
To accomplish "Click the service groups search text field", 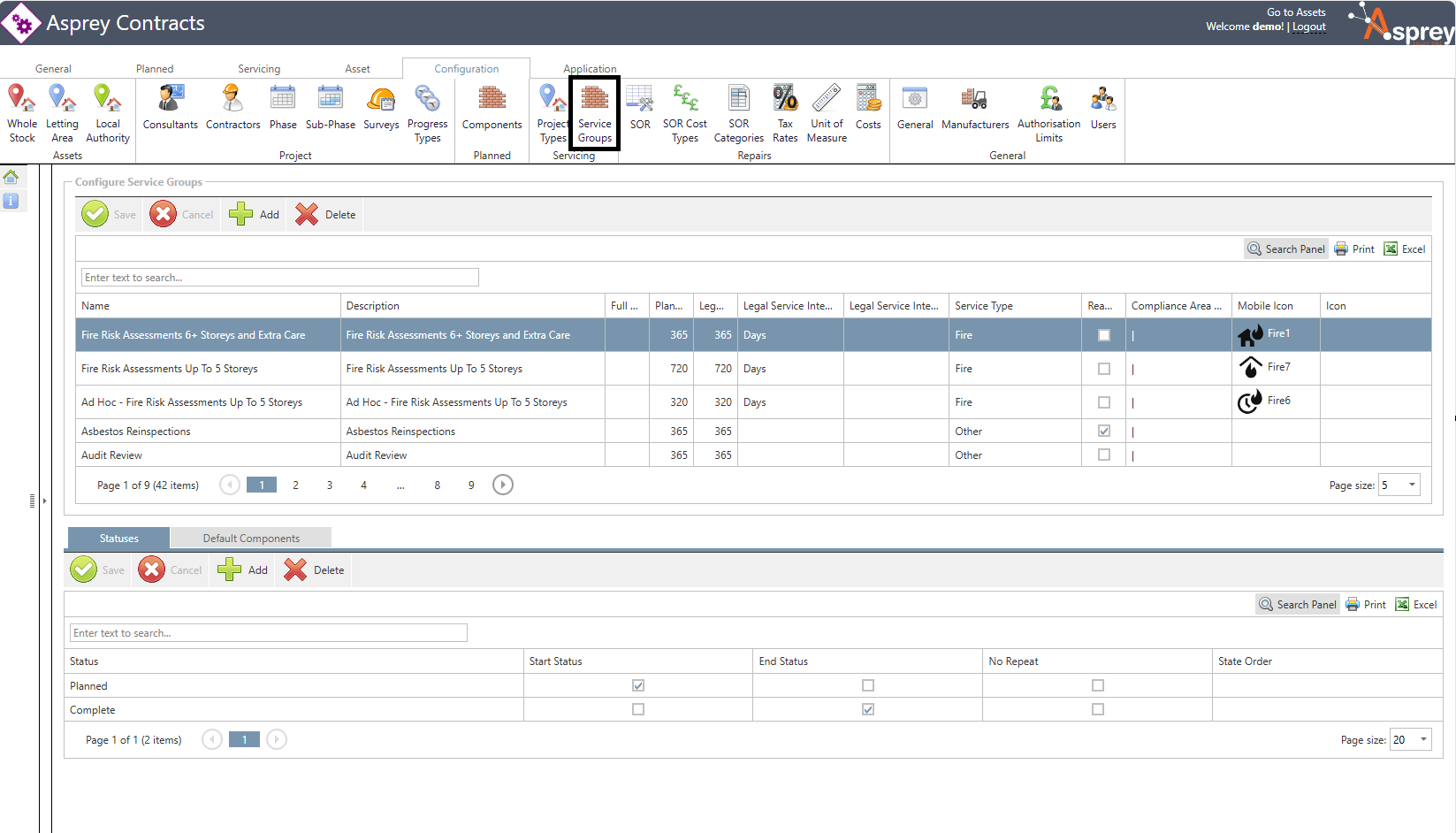I will [279, 278].
